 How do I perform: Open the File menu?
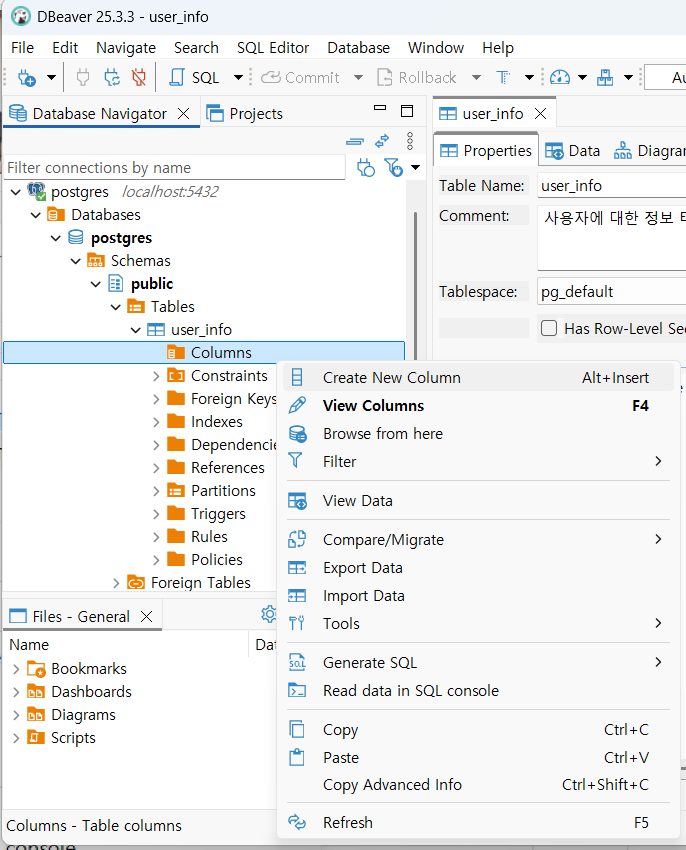pos(22,48)
